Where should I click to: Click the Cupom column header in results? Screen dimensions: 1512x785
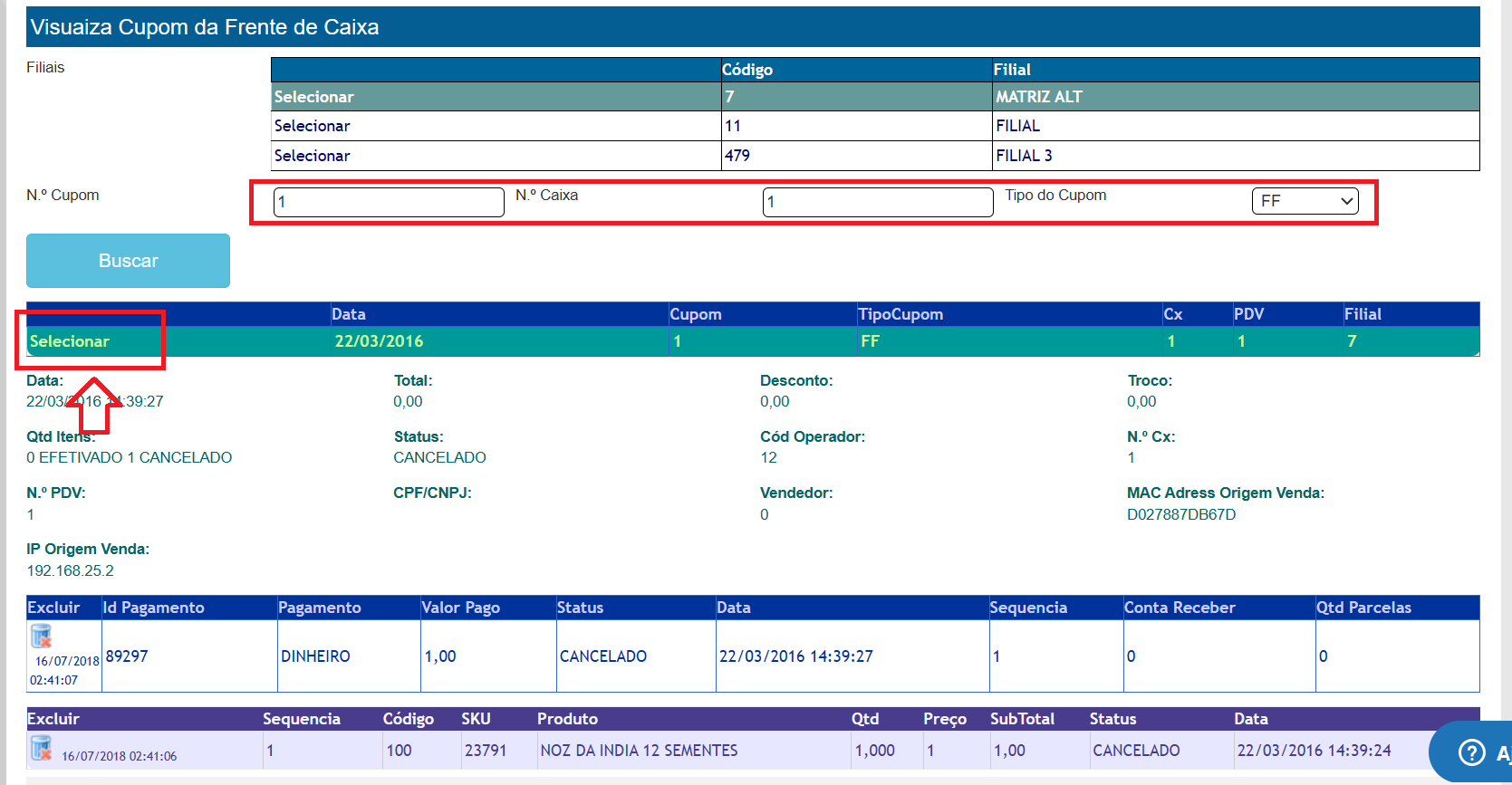696,314
